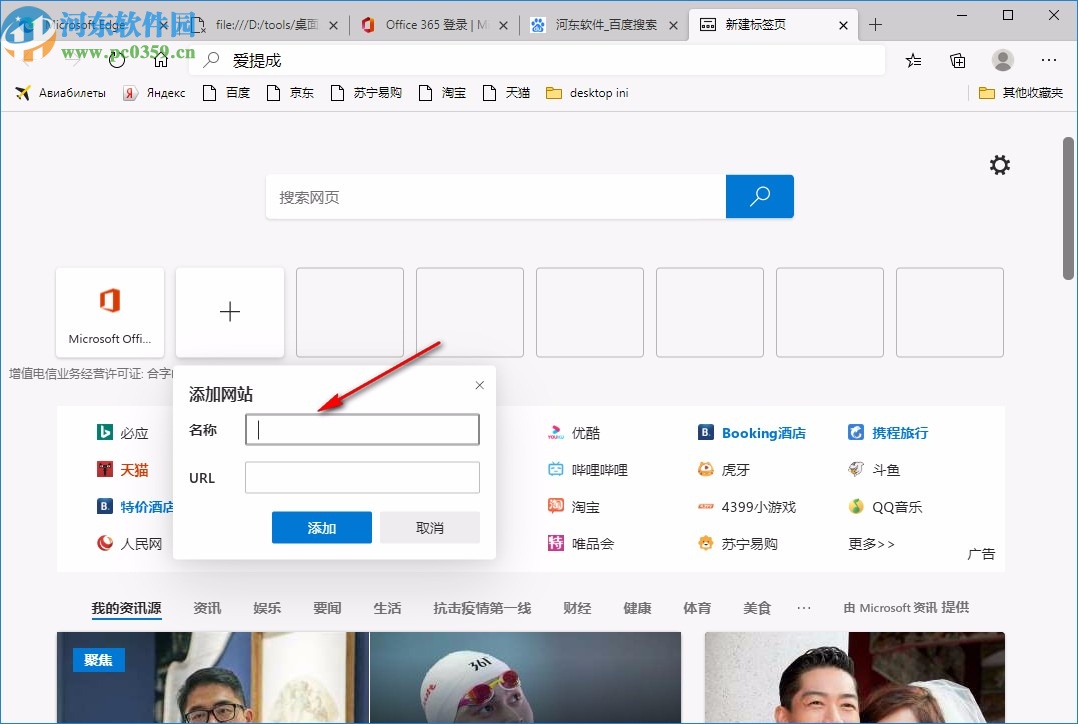Select the 财经 news category

pyautogui.click(x=577, y=607)
